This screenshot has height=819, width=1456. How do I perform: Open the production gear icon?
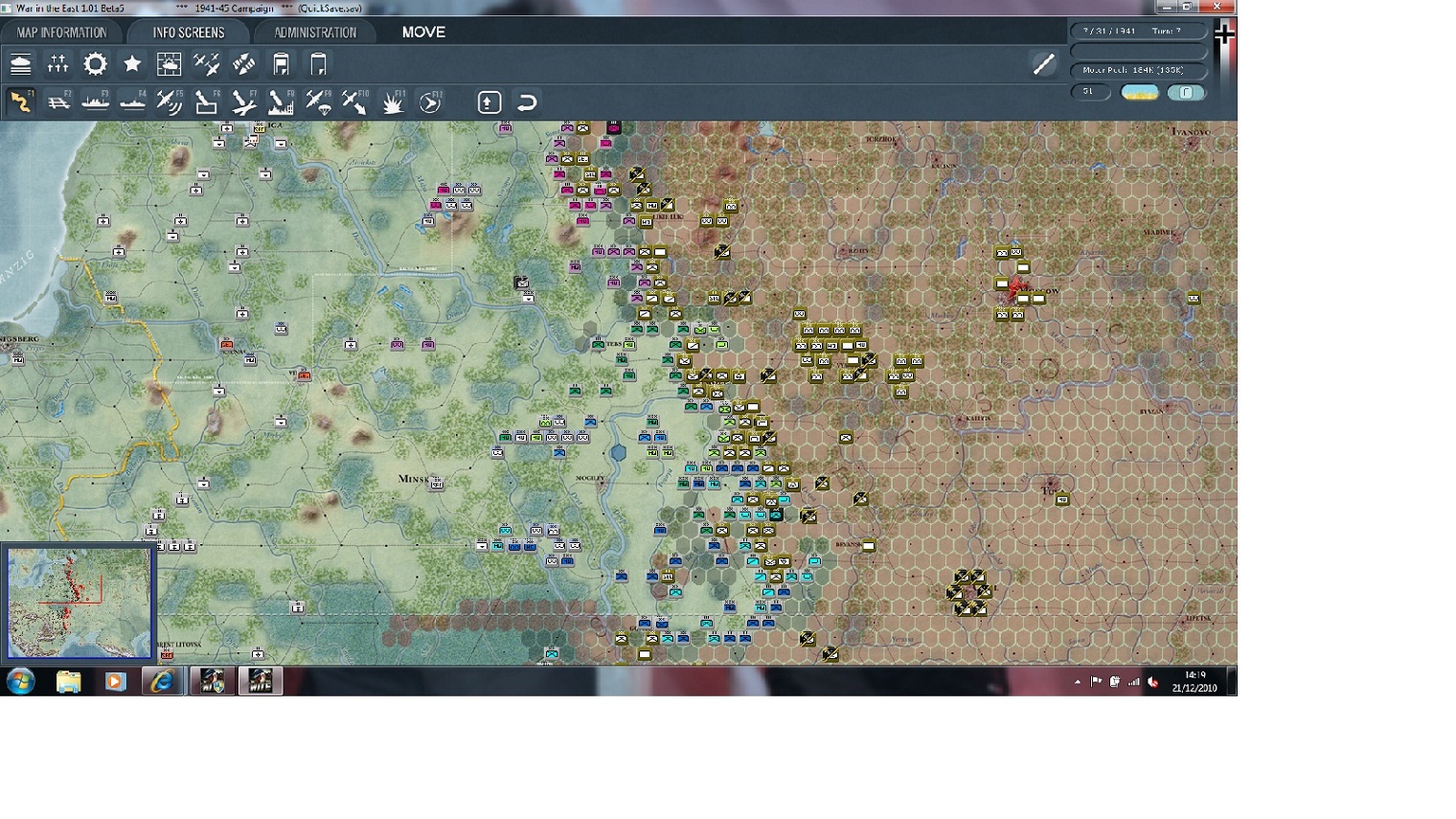tap(95, 64)
